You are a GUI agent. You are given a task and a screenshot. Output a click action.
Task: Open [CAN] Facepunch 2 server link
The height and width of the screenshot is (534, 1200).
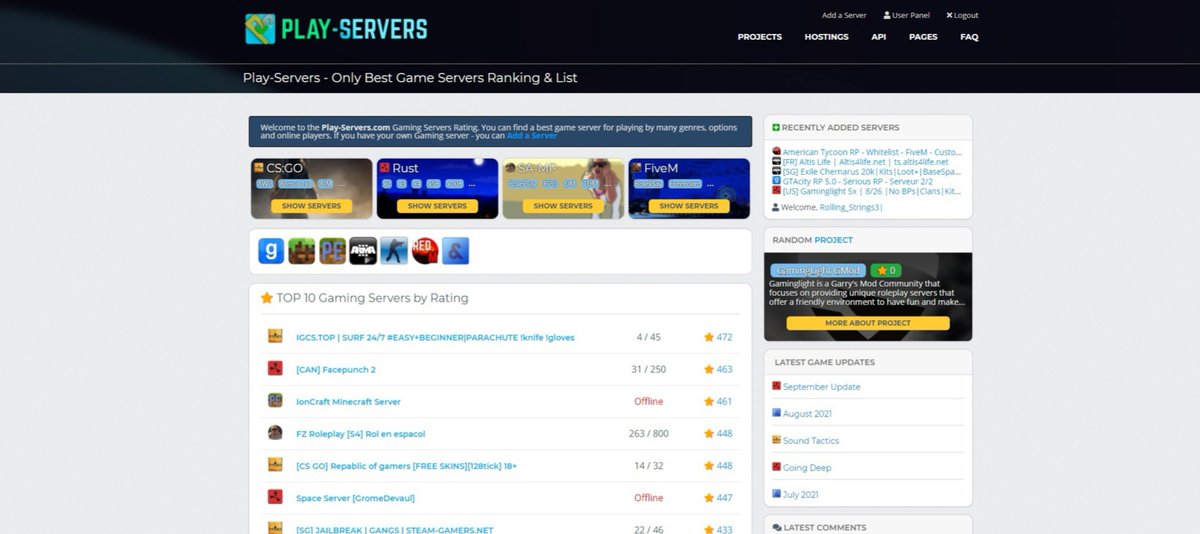point(336,369)
